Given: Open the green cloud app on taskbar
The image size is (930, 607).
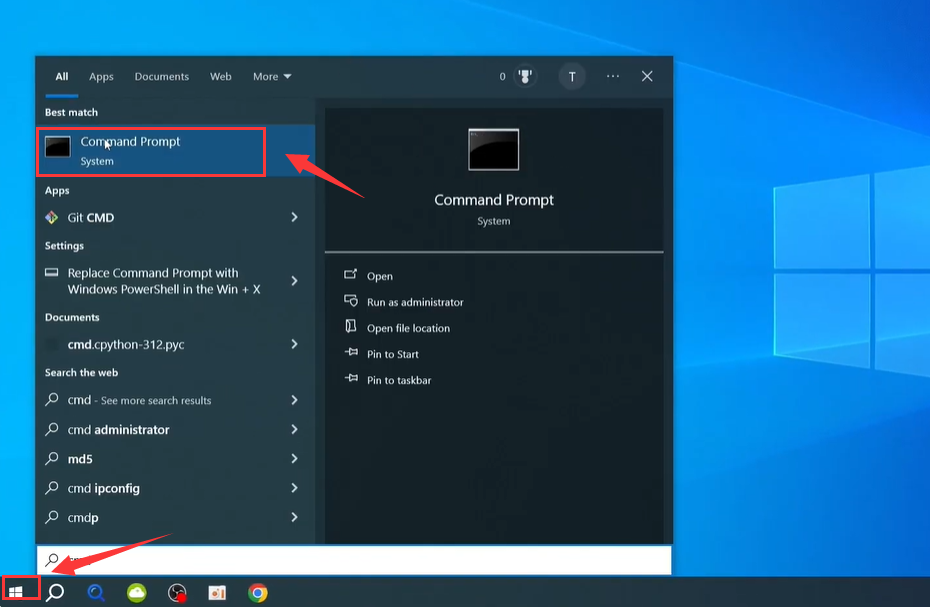Looking at the screenshot, I should [x=136, y=592].
